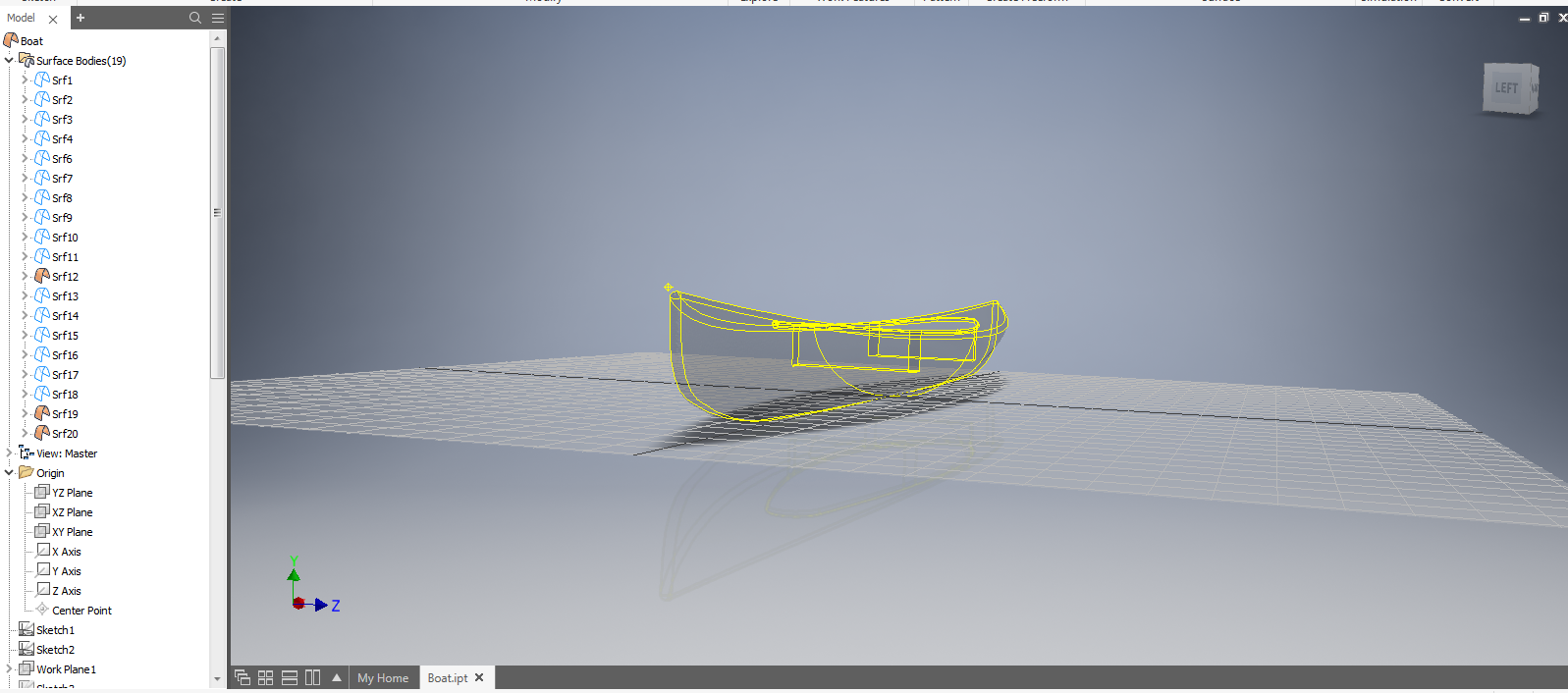This screenshot has width=1568, height=693.
Task: Add a new browser panel with plus icon
Action: point(81,18)
